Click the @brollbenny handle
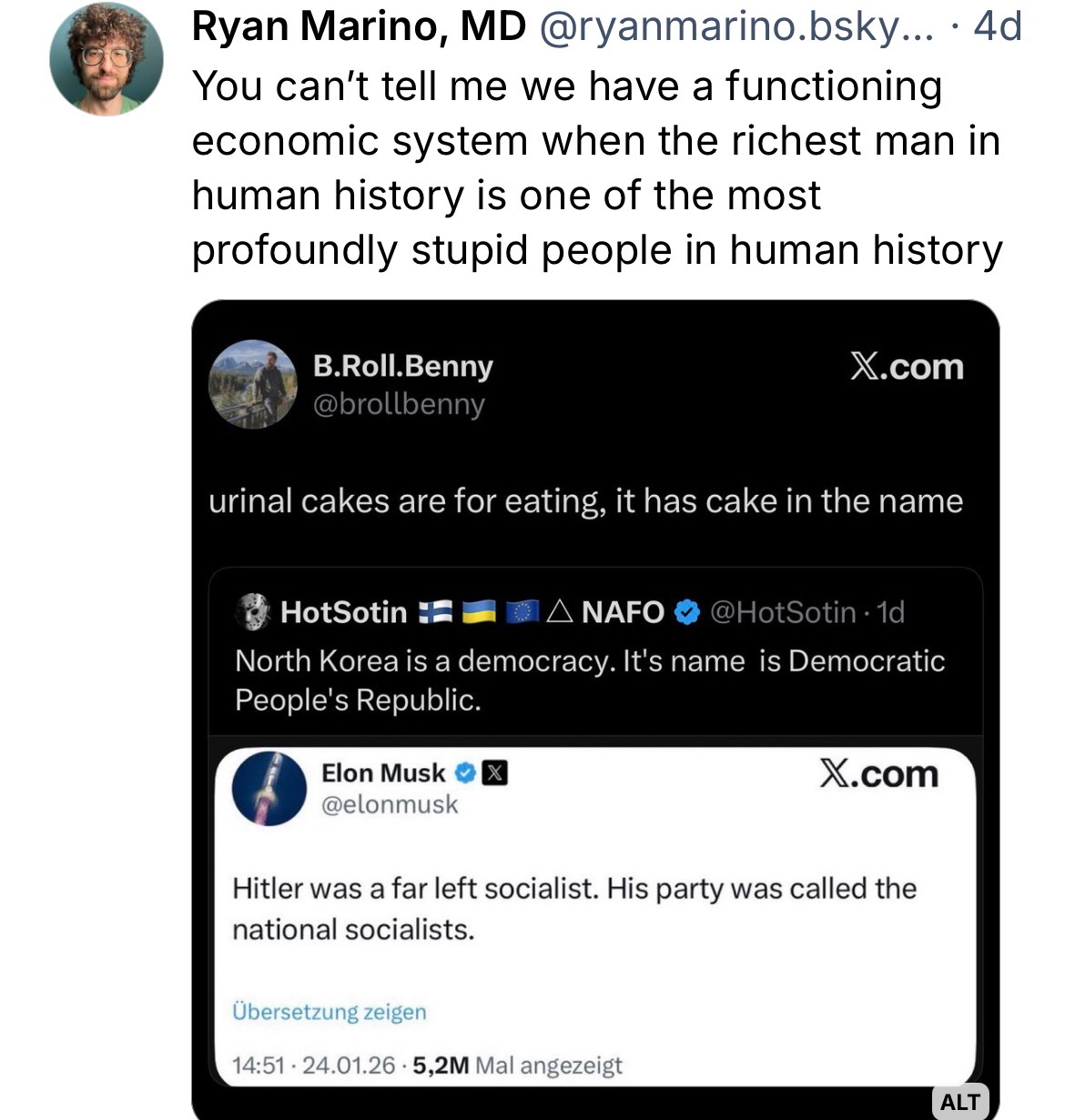The image size is (1065, 1120). (399, 404)
